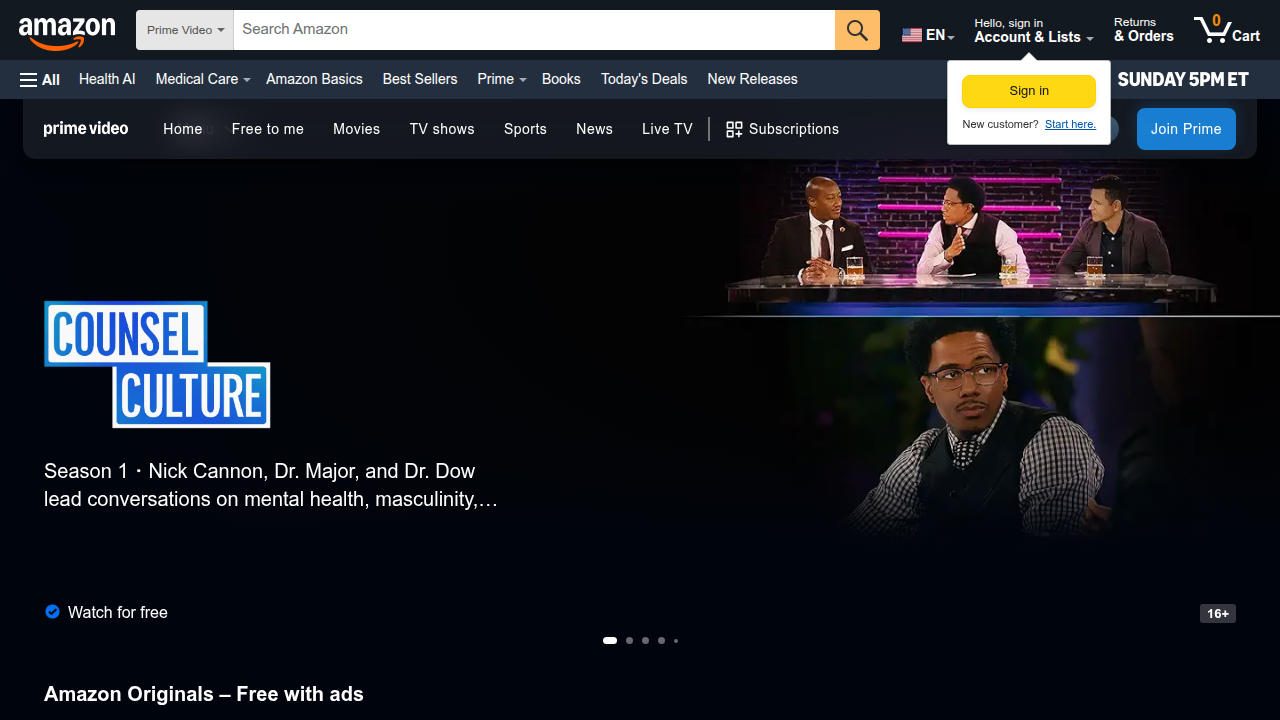Open Today's Deals

[644, 79]
